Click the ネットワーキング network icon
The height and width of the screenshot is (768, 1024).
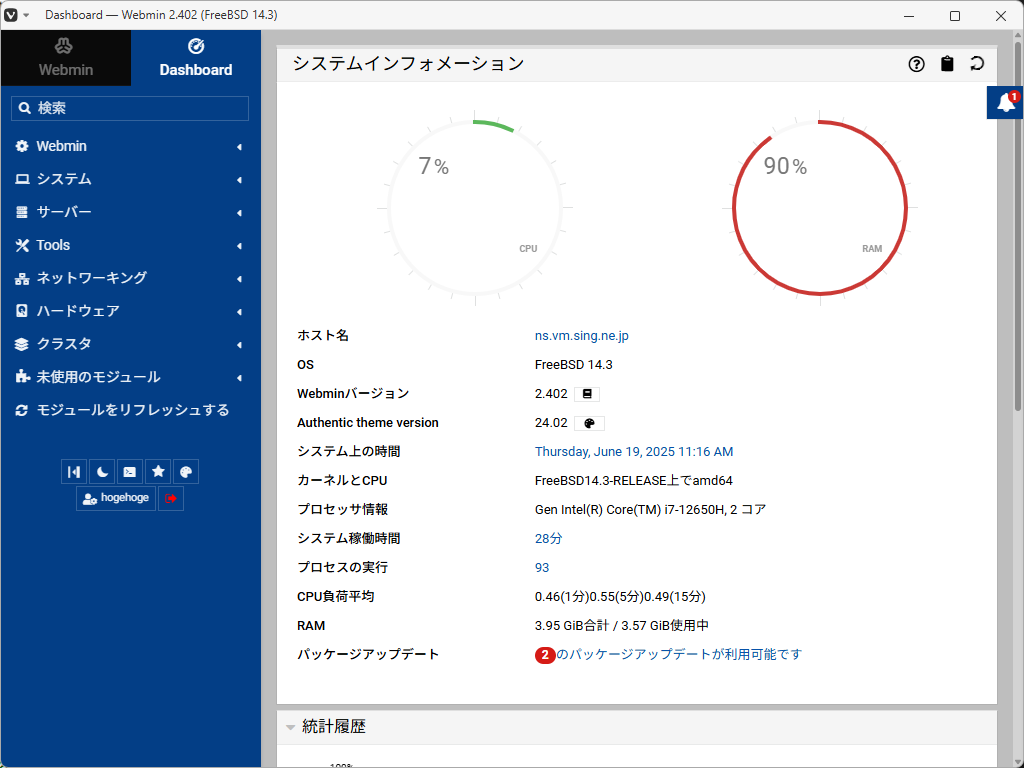point(22,279)
